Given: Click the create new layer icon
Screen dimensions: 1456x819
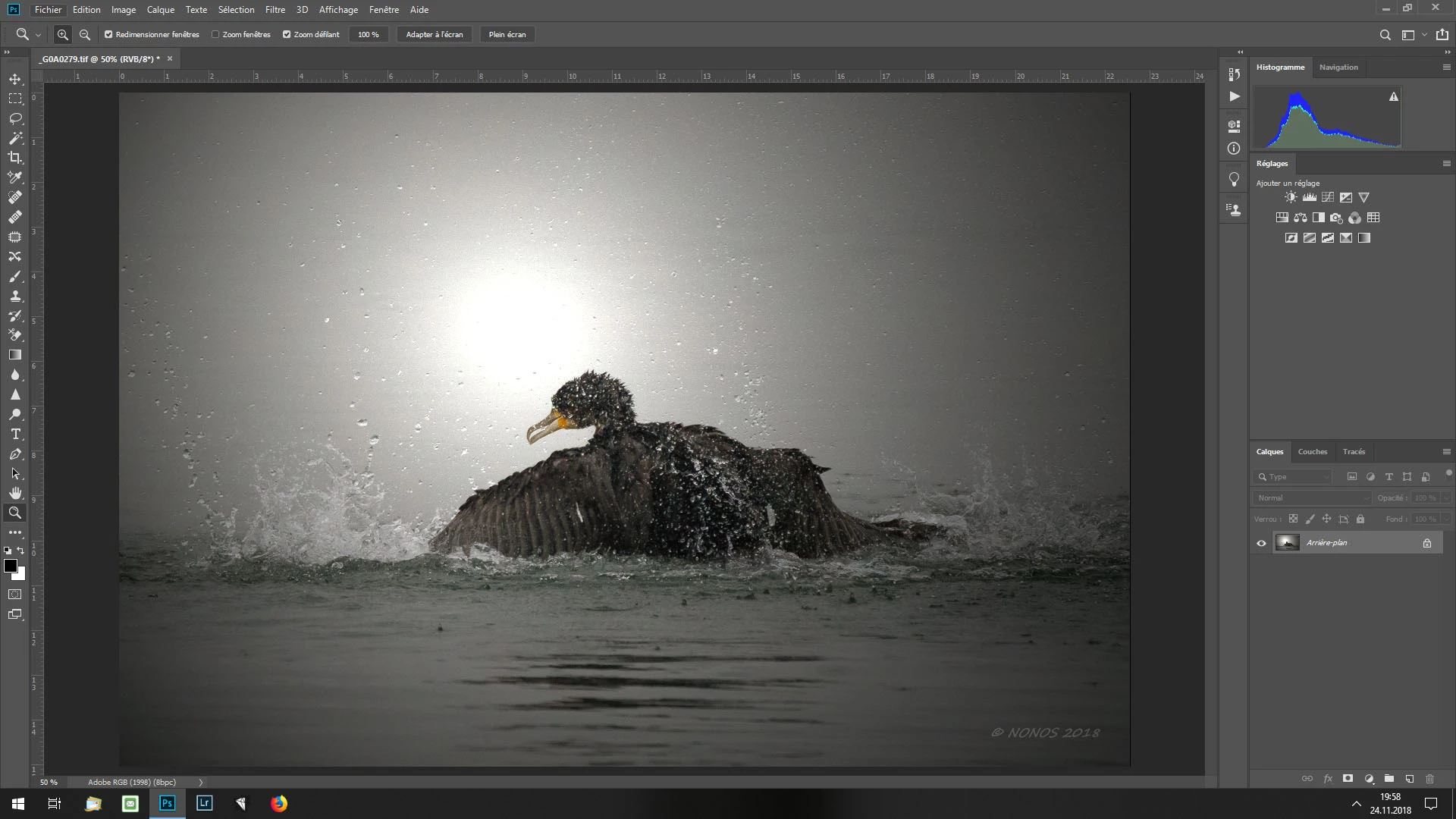Looking at the screenshot, I should pyautogui.click(x=1409, y=779).
